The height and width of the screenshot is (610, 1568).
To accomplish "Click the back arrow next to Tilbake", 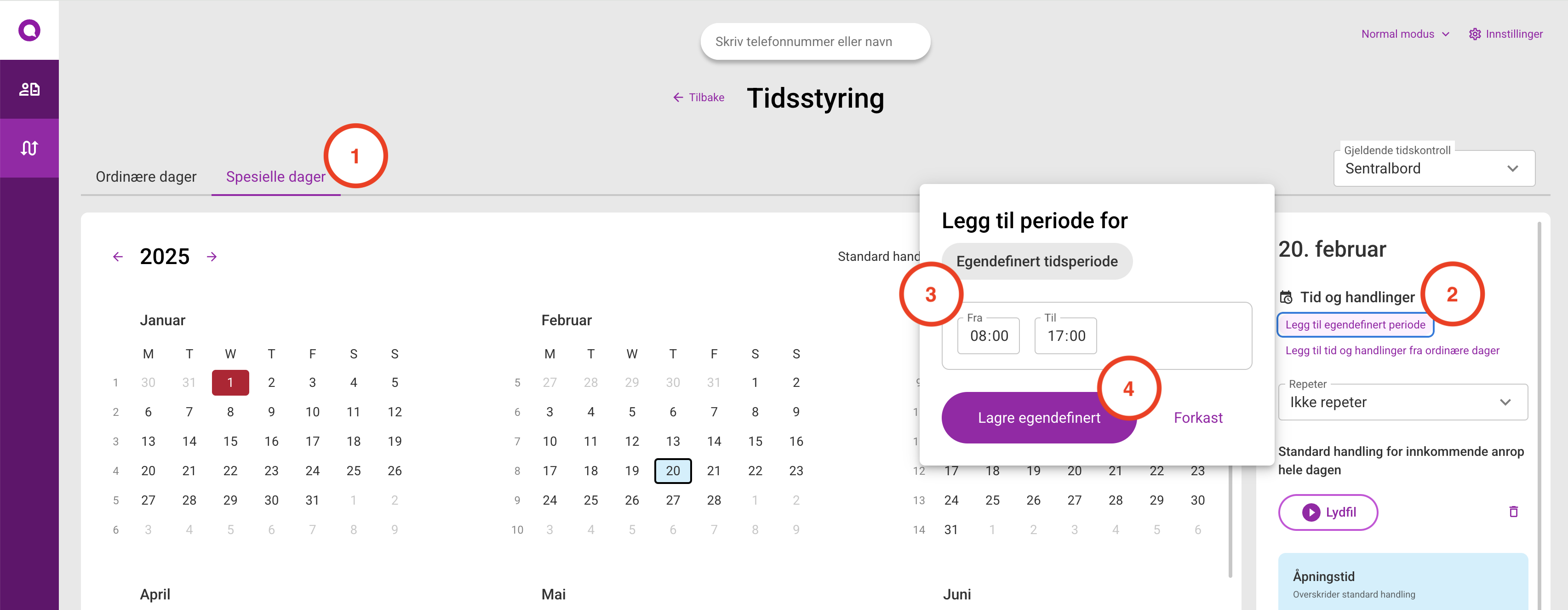I will tap(678, 97).
